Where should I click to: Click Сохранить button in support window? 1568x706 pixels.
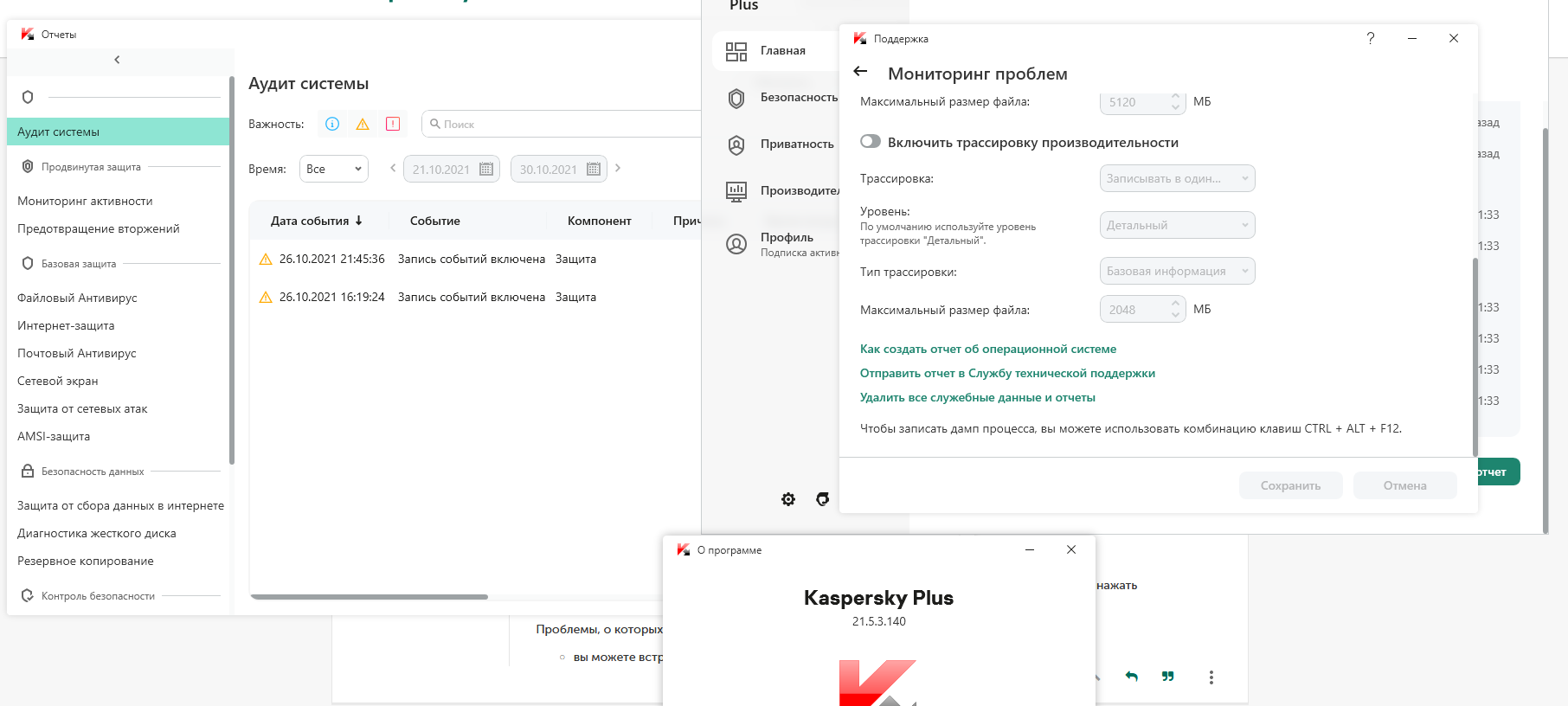pos(1290,485)
